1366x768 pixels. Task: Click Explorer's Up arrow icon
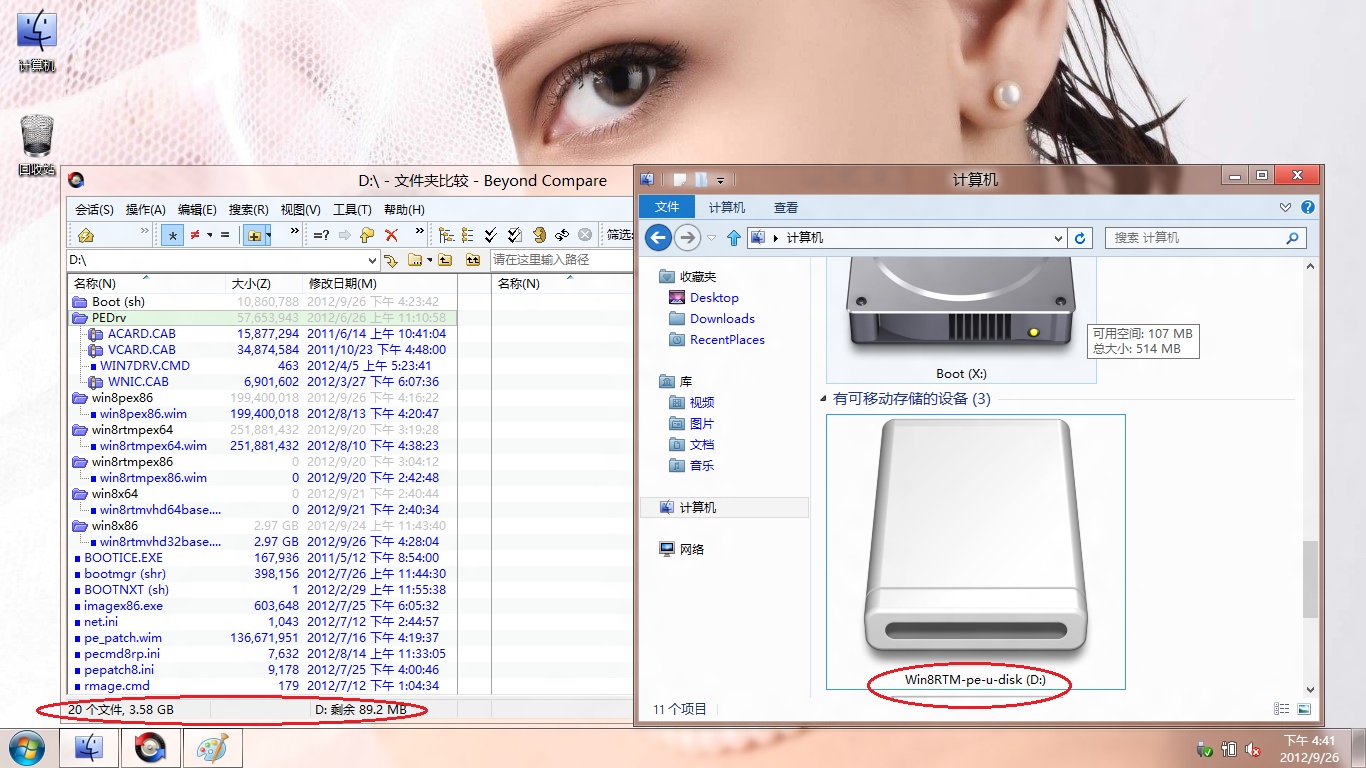click(734, 238)
